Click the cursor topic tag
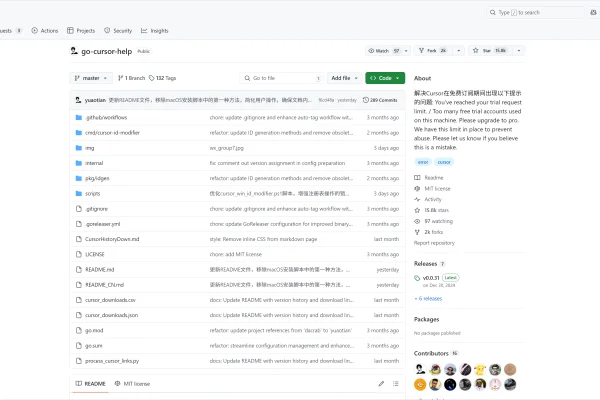The image size is (600, 400). 444,162
